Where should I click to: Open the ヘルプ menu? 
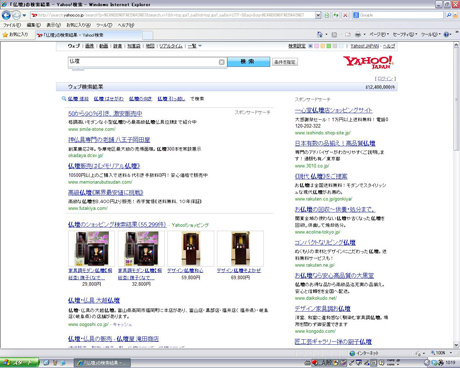click(x=126, y=25)
